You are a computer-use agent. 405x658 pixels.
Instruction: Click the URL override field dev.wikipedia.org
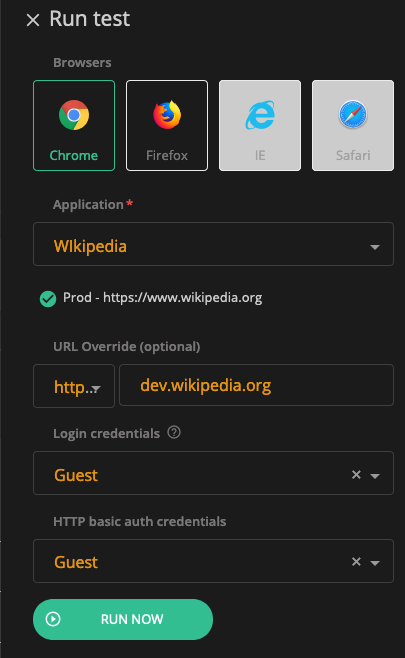[x=256, y=385]
